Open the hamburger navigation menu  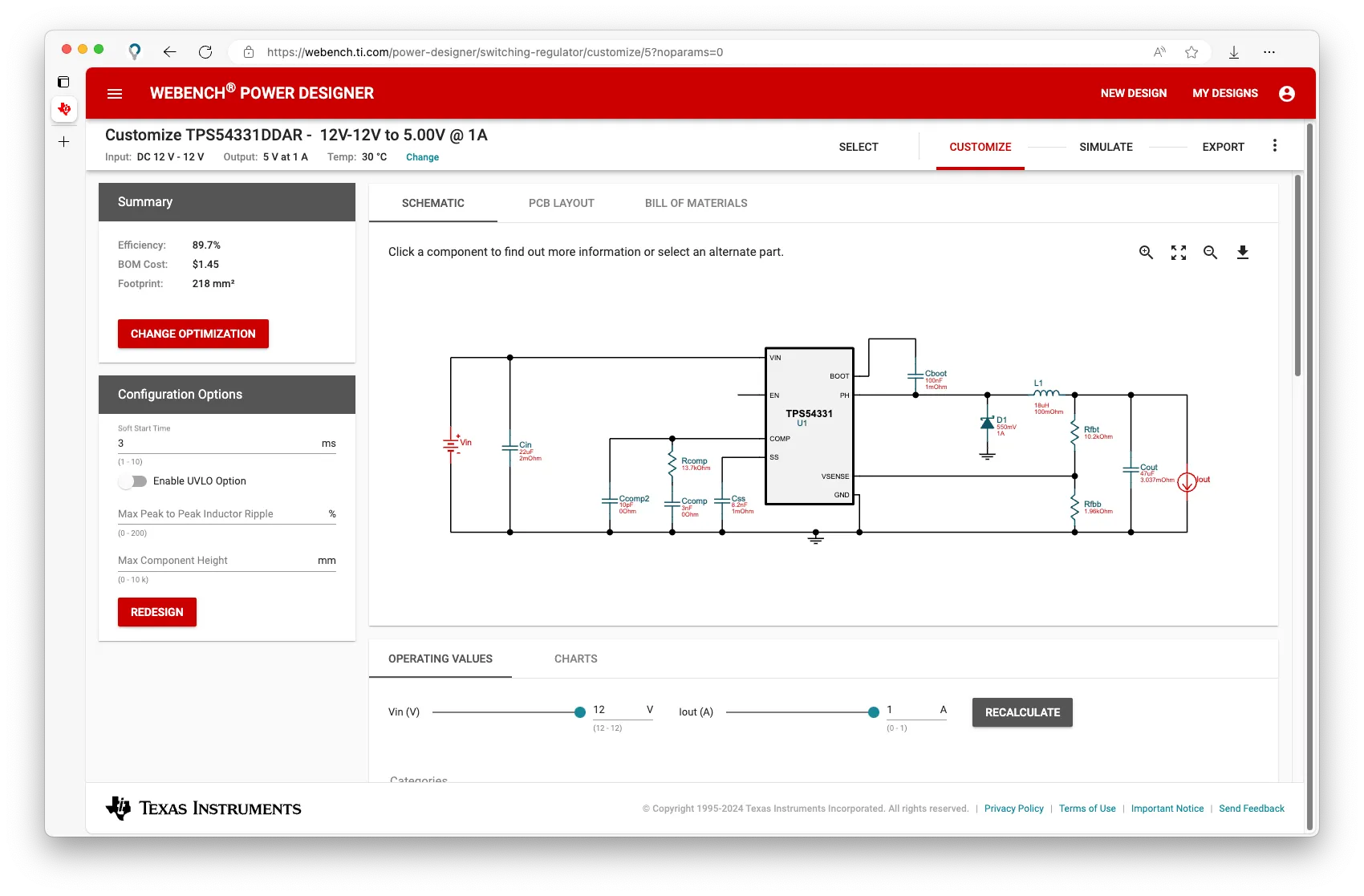(x=115, y=94)
